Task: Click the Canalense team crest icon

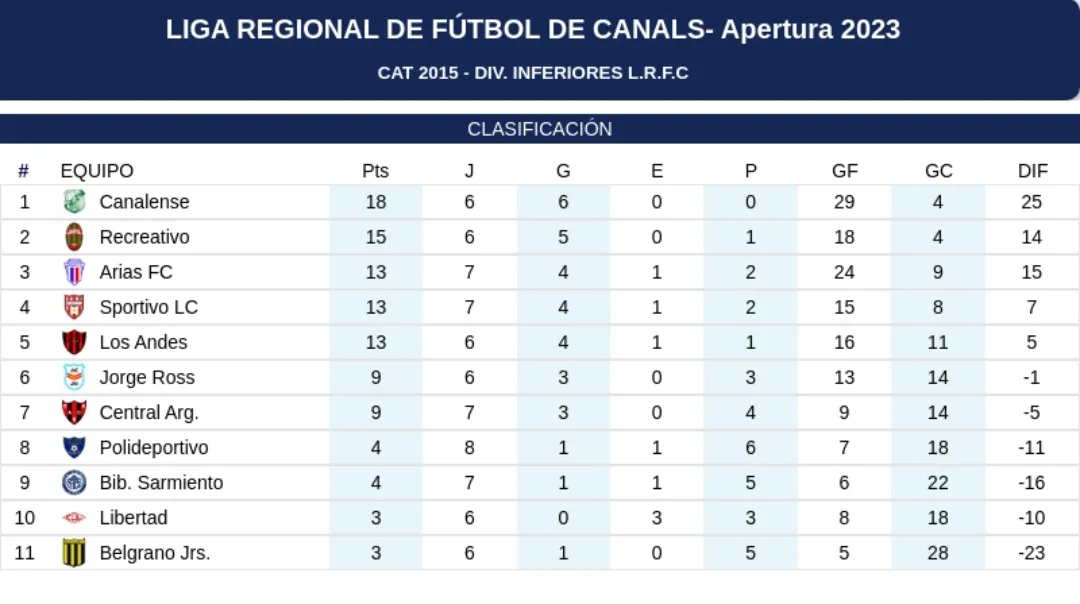Action: (x=74, y=202)
